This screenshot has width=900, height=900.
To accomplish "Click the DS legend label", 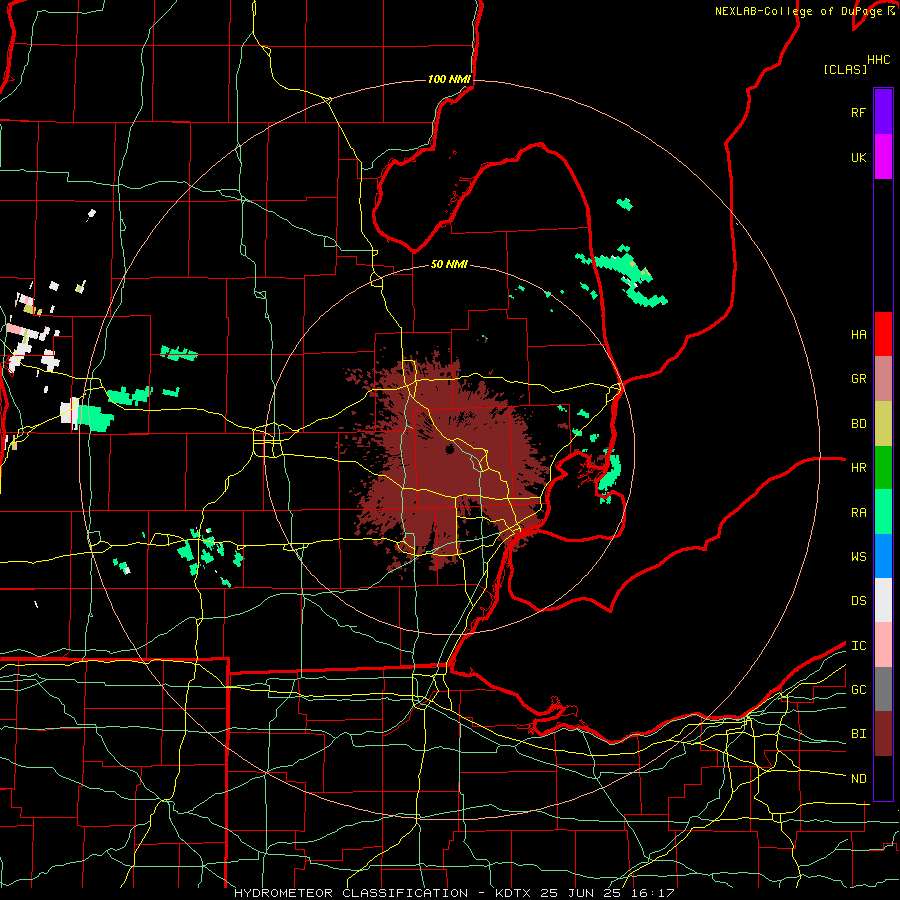I will pyautogui.click(x=859, y=601).
